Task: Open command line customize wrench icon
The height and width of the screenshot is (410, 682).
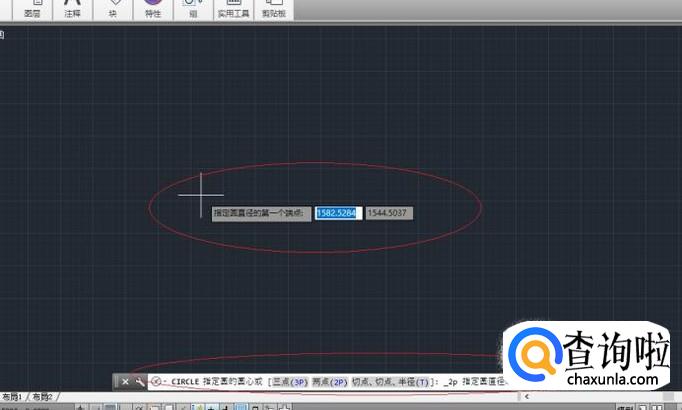Action: click(x=140, y=382)
